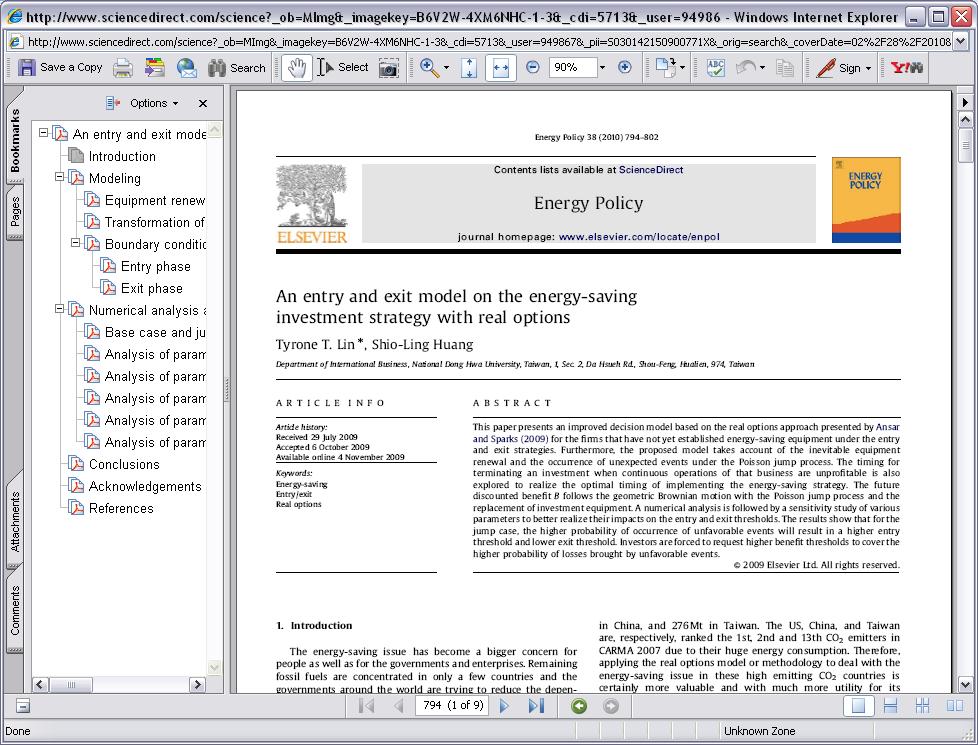Open www.elsevier.com/locate/enpol journal homepage link
This screenshot has width=978, height=745.
pos(639,237)
